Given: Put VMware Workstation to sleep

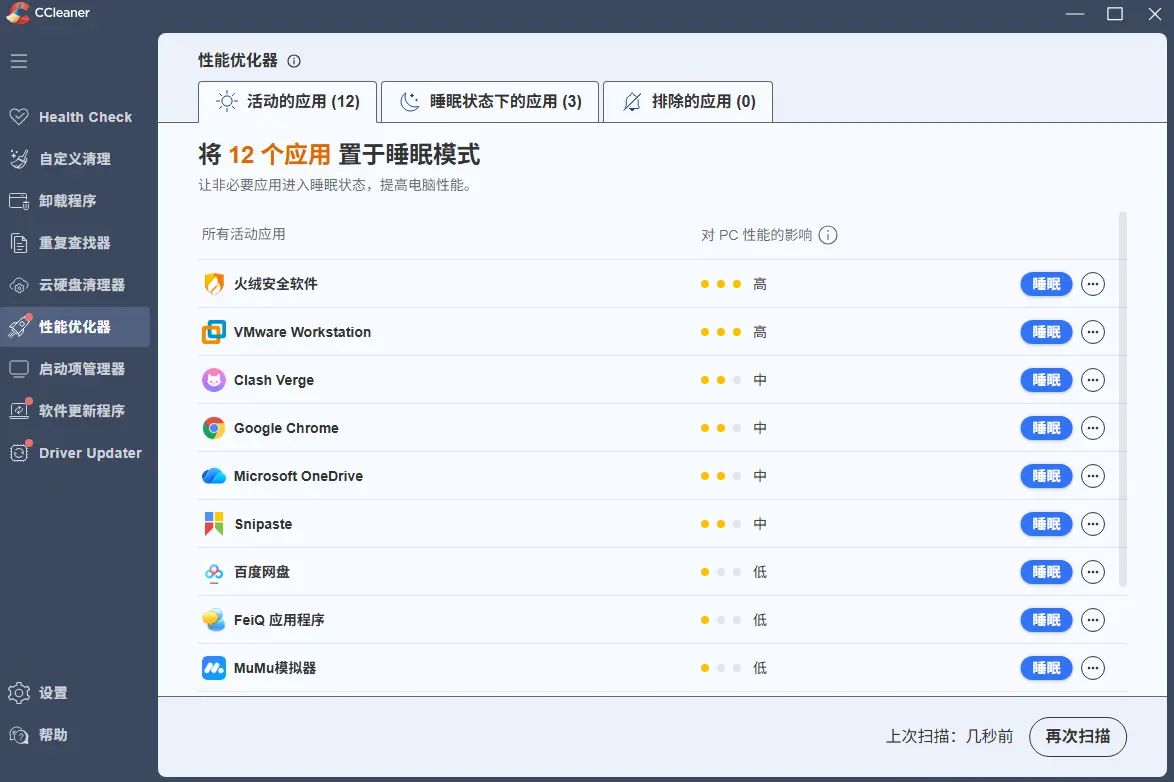Looking at the screenshot, I should [x=1046, y=332].
